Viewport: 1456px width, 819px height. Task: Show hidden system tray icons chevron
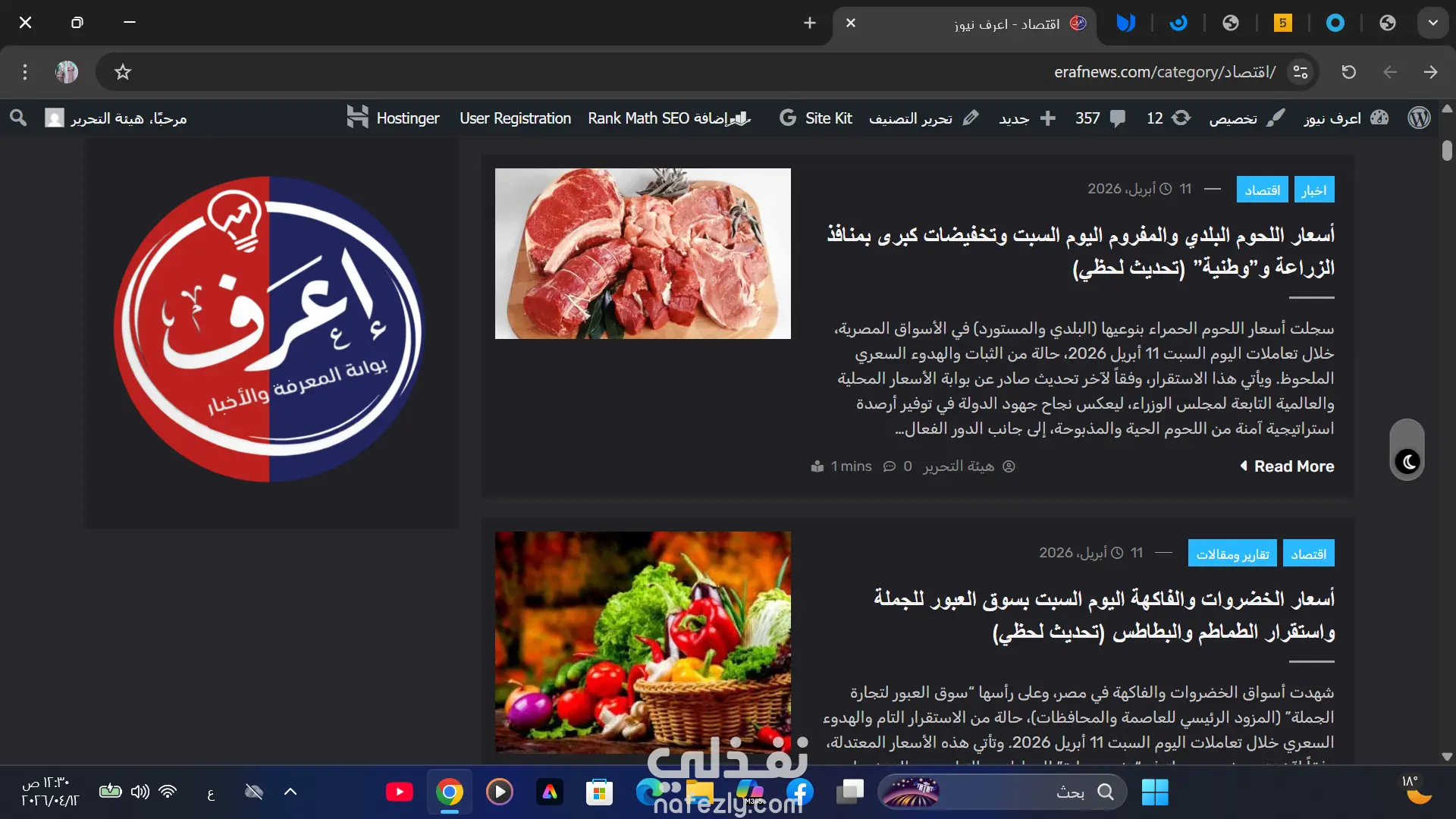point(290,792)
